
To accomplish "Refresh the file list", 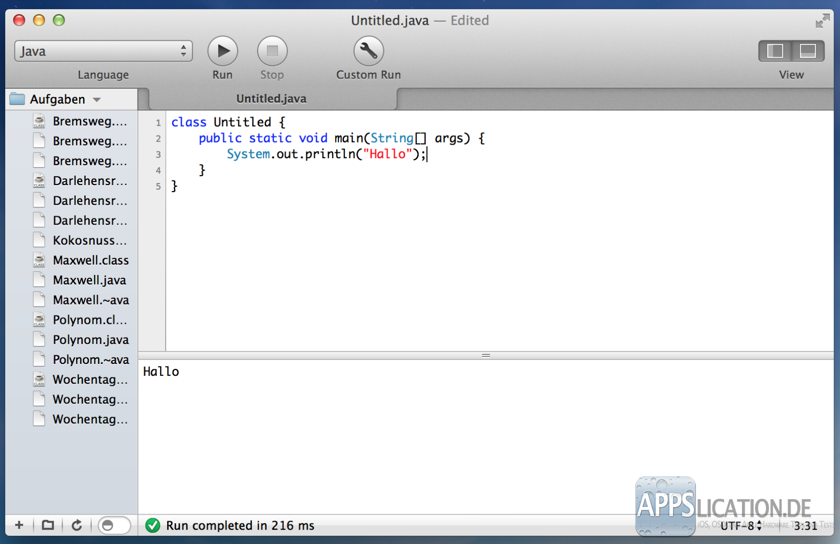I will point(77,525).
